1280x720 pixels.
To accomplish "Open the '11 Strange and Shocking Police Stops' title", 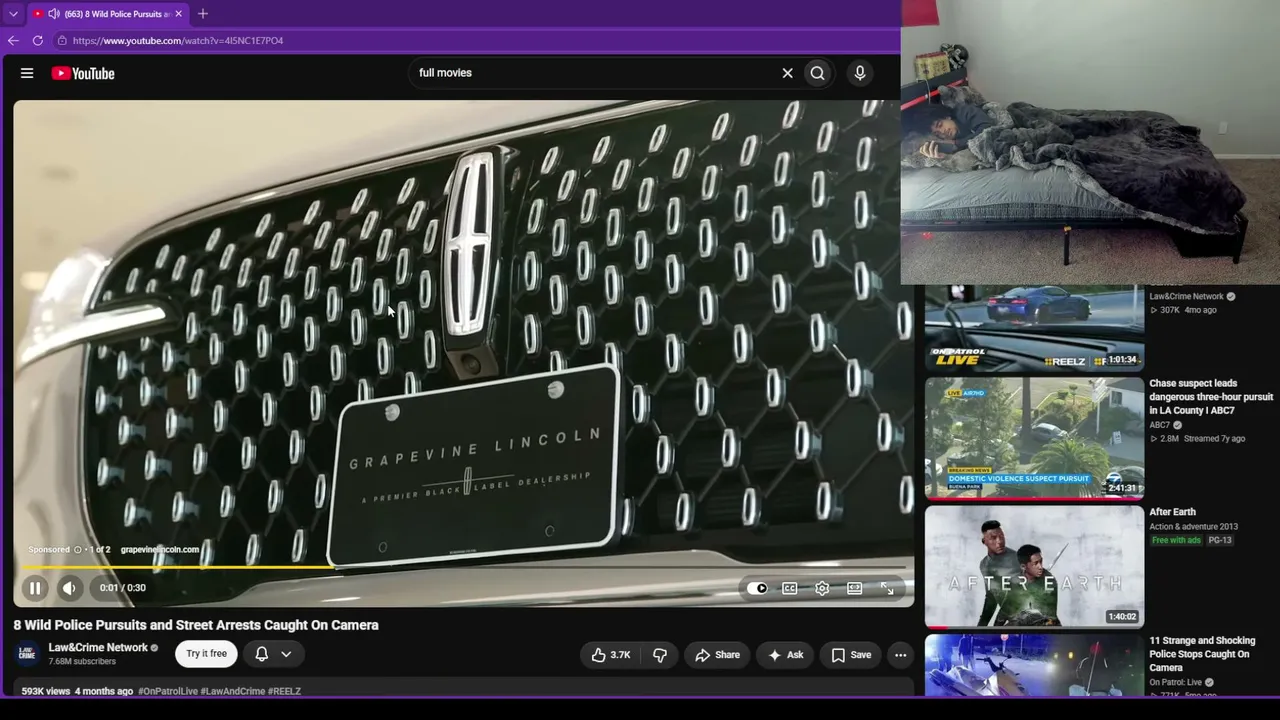I will pos(1202,654).
